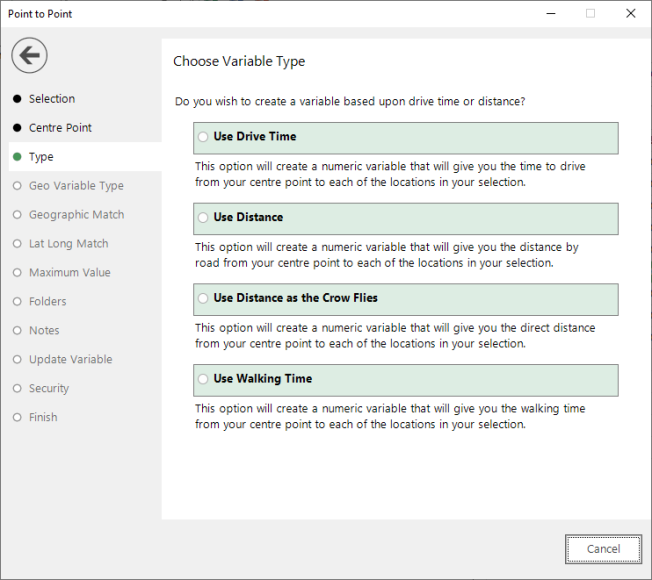Navigate to Lat Long Match step

pos(68,244)
